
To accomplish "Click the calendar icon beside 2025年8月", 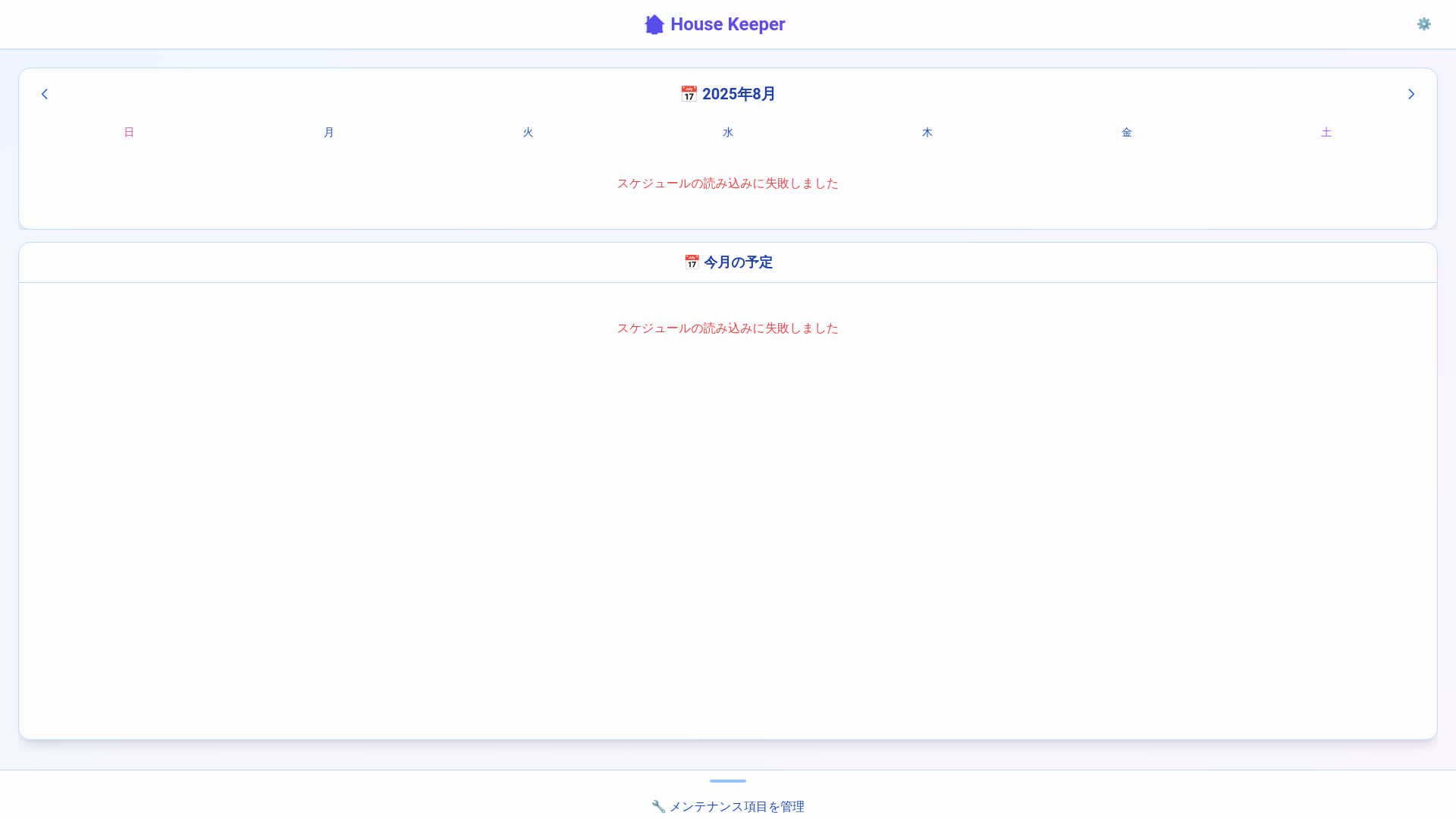I will point(689,94).
